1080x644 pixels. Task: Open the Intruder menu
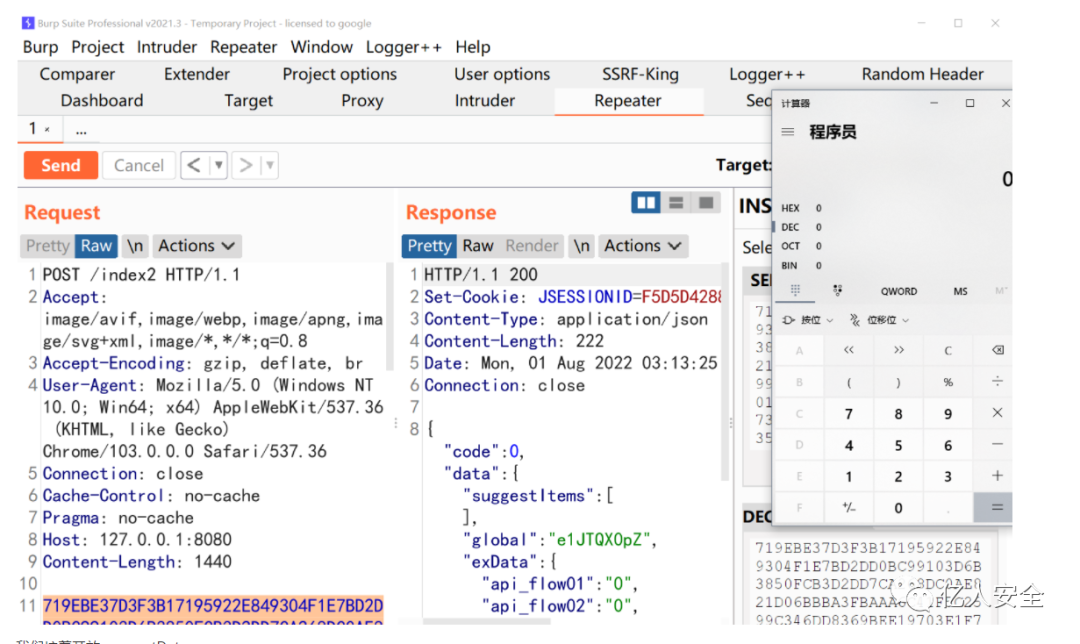pos(167,47)
